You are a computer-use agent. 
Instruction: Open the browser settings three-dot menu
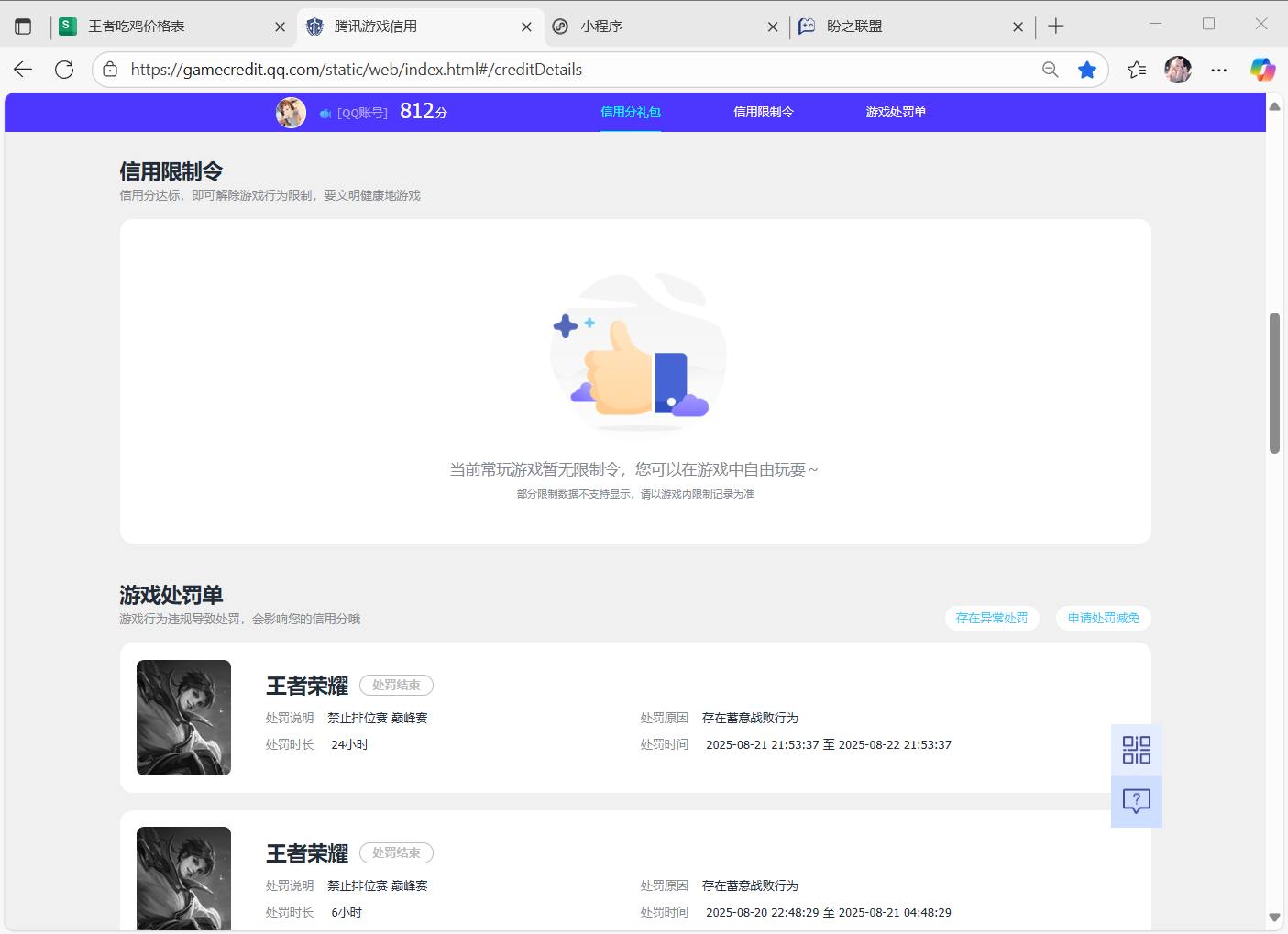tap(1219, 69)
